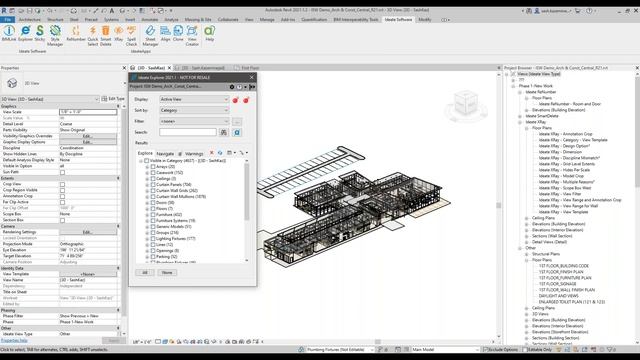The image size is (640, 360).
Task: Click the Edit Type button
Action: [x=113, y=99]
